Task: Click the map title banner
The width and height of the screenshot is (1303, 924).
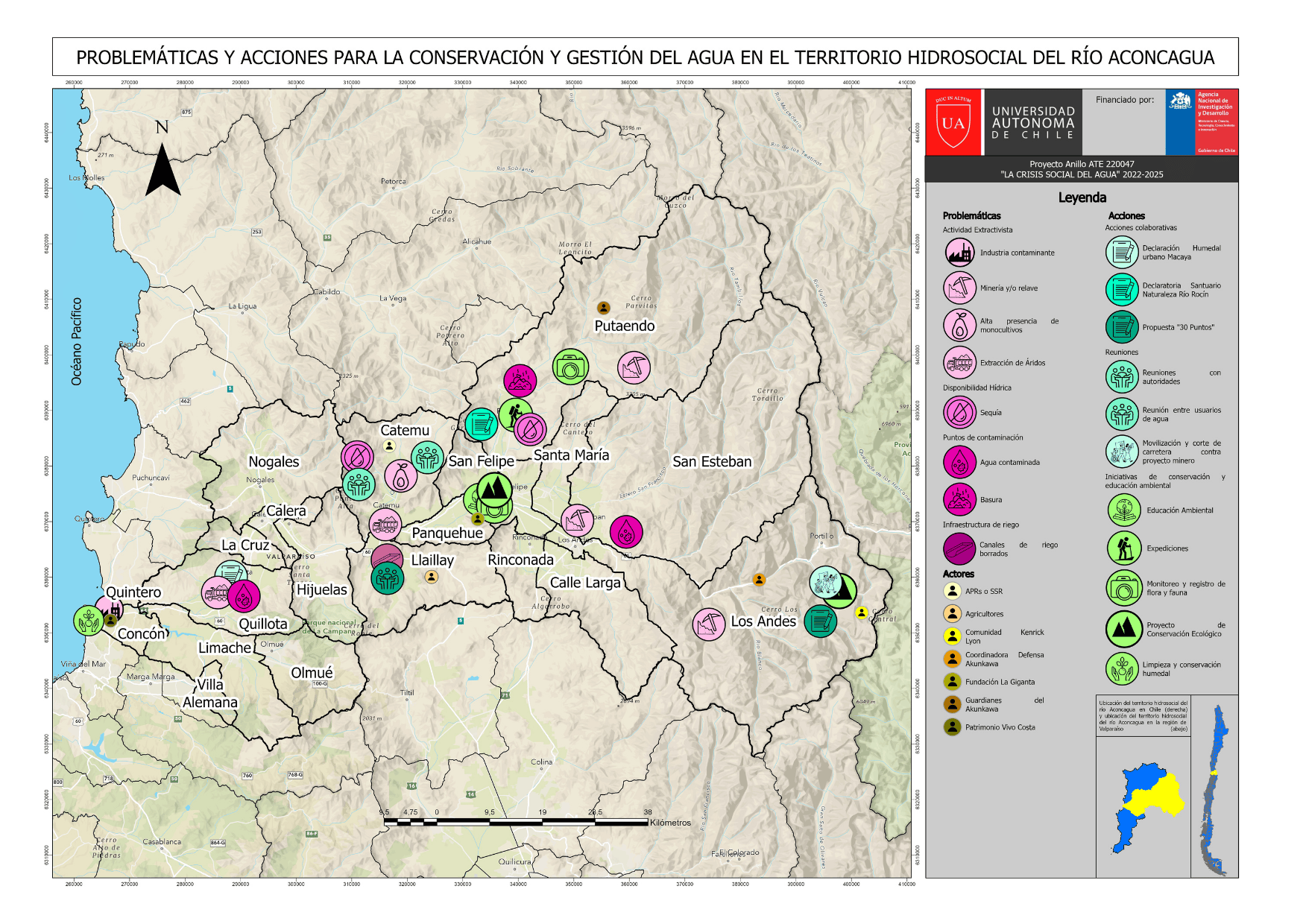Action: 645,57
